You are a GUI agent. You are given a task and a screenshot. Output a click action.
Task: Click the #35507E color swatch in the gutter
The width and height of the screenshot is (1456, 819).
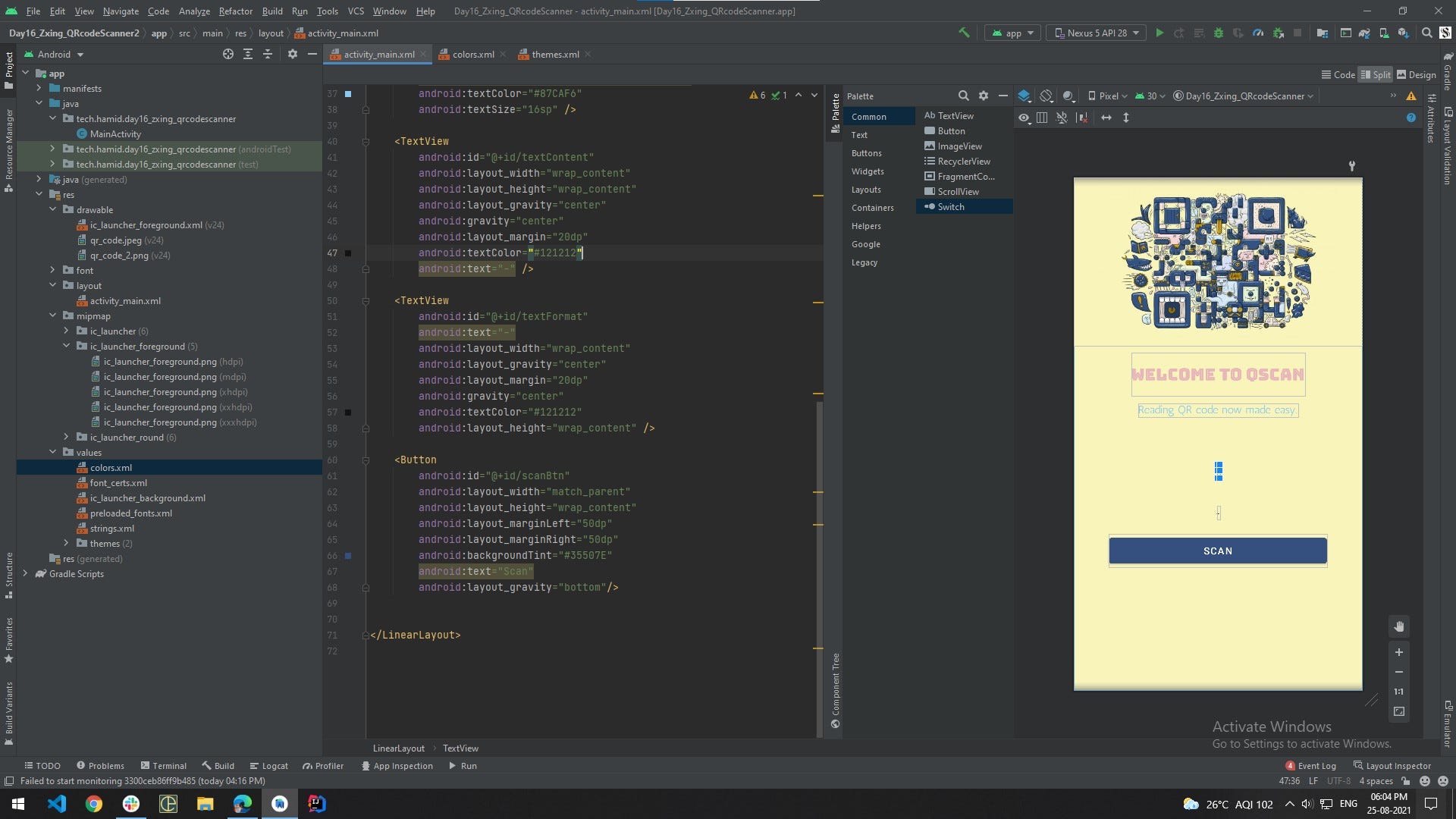click(348, 556)
